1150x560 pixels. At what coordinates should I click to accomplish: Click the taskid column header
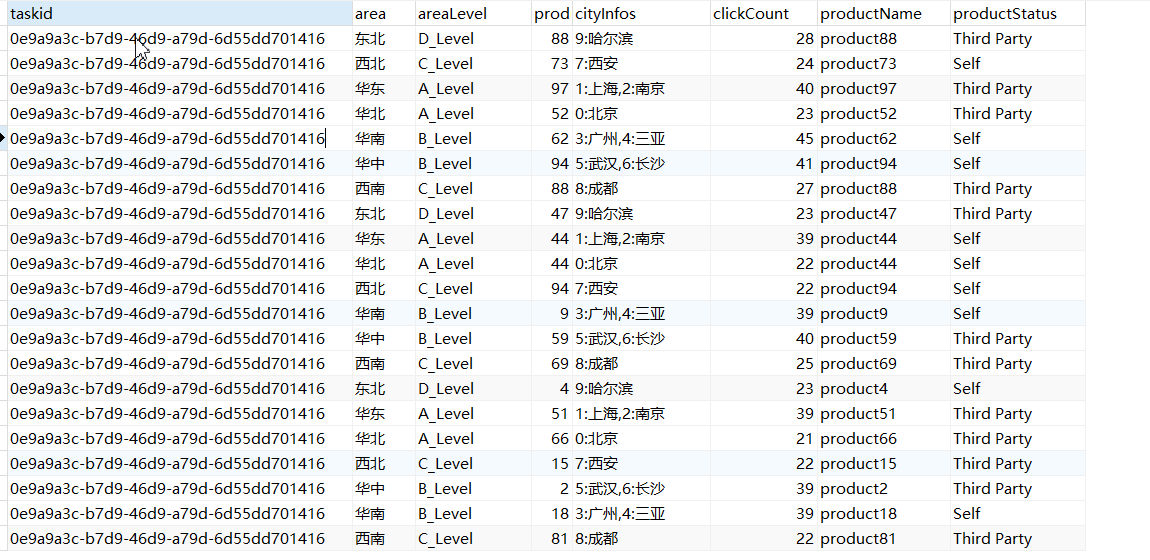click(x=180, y=14)
